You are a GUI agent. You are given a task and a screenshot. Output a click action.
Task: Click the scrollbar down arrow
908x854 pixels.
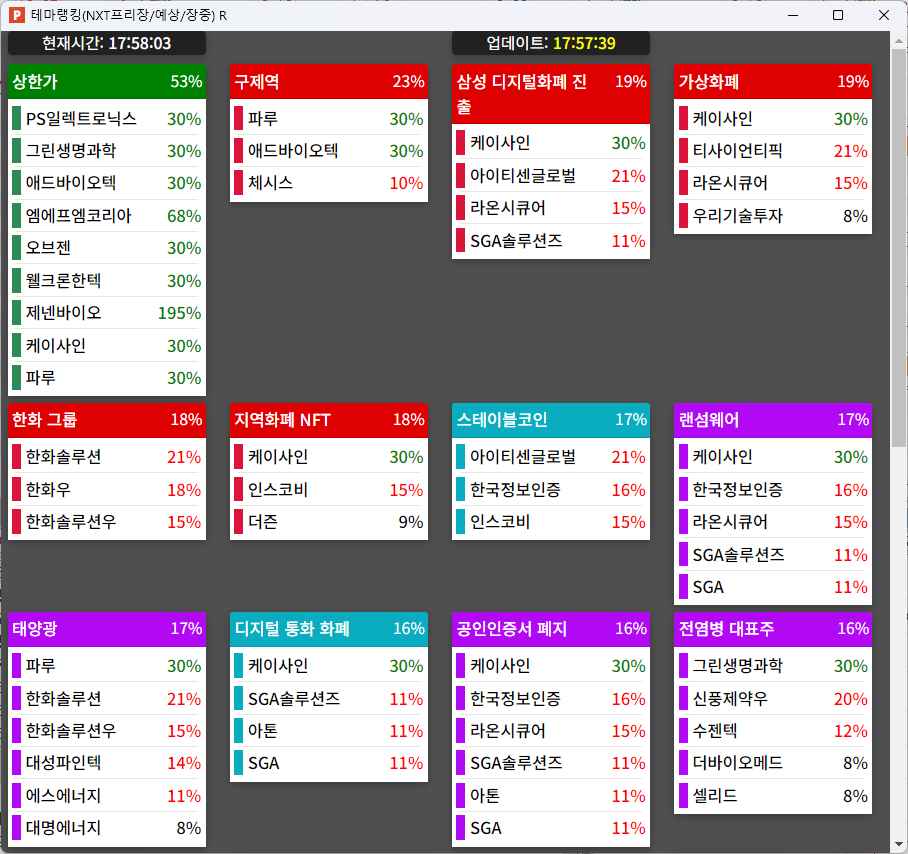899,844
